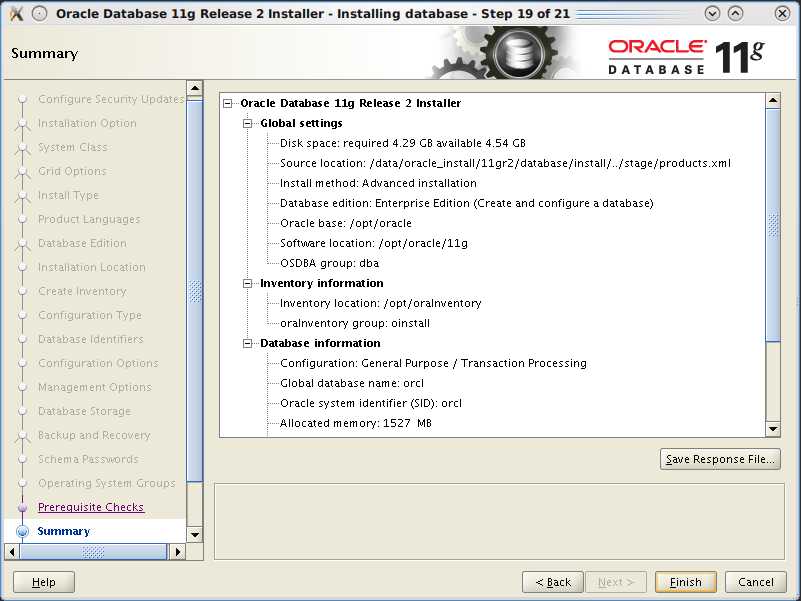801x601 pixels.
Task: Maximize the installer window with the up-arrow icon
Action: tap(736, 13)
